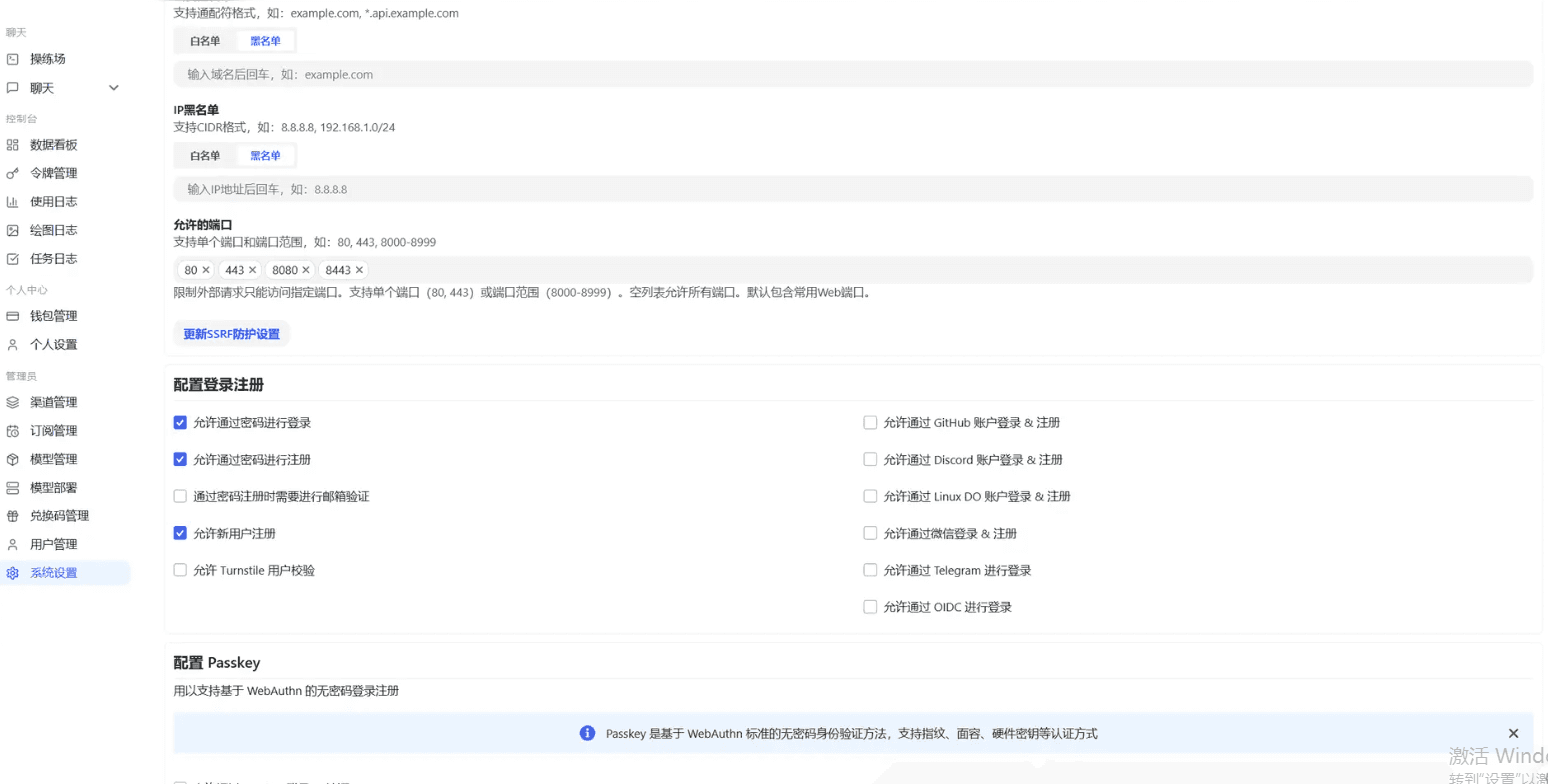The width and height of the screenshot is (1548, 784).
Task: Click the domain name input field
Action: (853, 75)
